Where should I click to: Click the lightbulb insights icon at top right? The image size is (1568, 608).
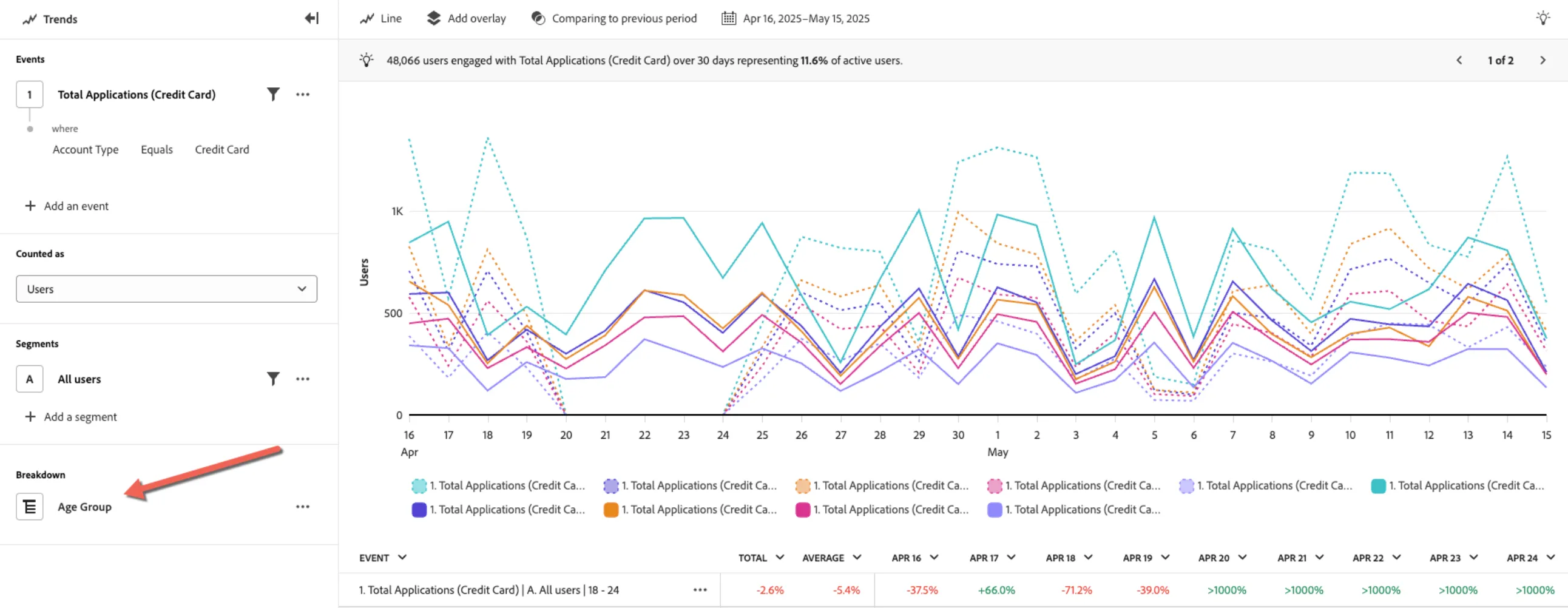click(1543, 18)
